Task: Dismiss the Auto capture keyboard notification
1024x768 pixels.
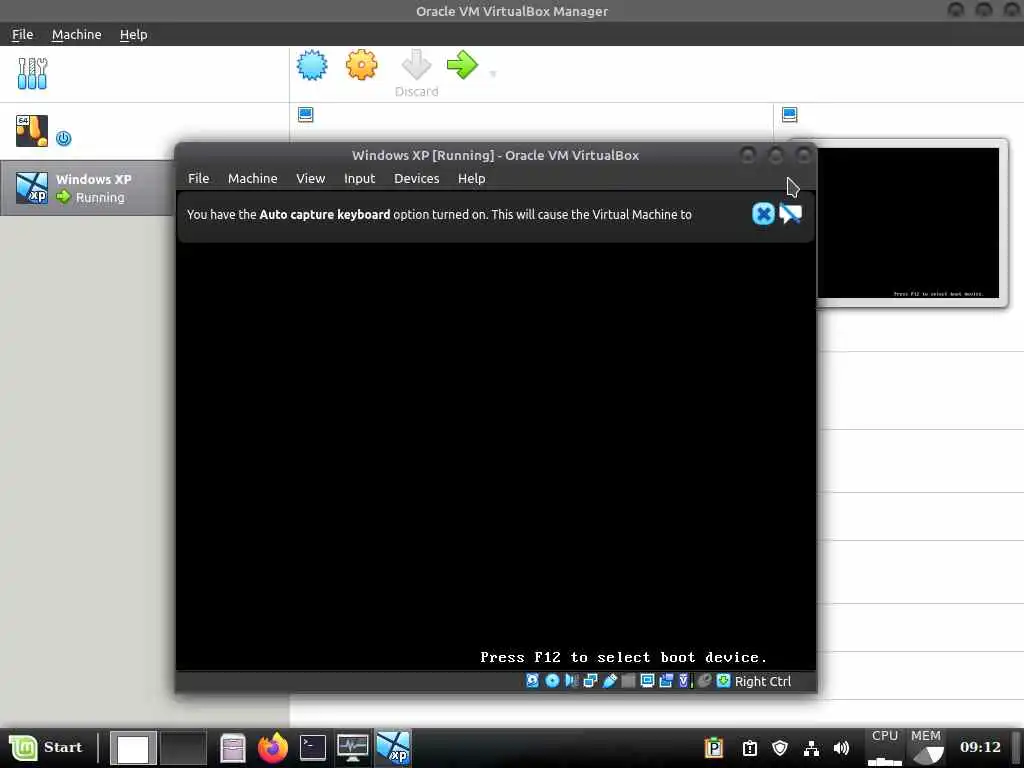Action: coord(763,214)
